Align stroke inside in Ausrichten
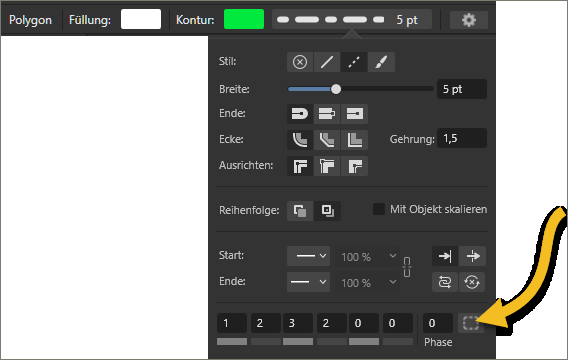568x360 pixels. click(327, 166)
